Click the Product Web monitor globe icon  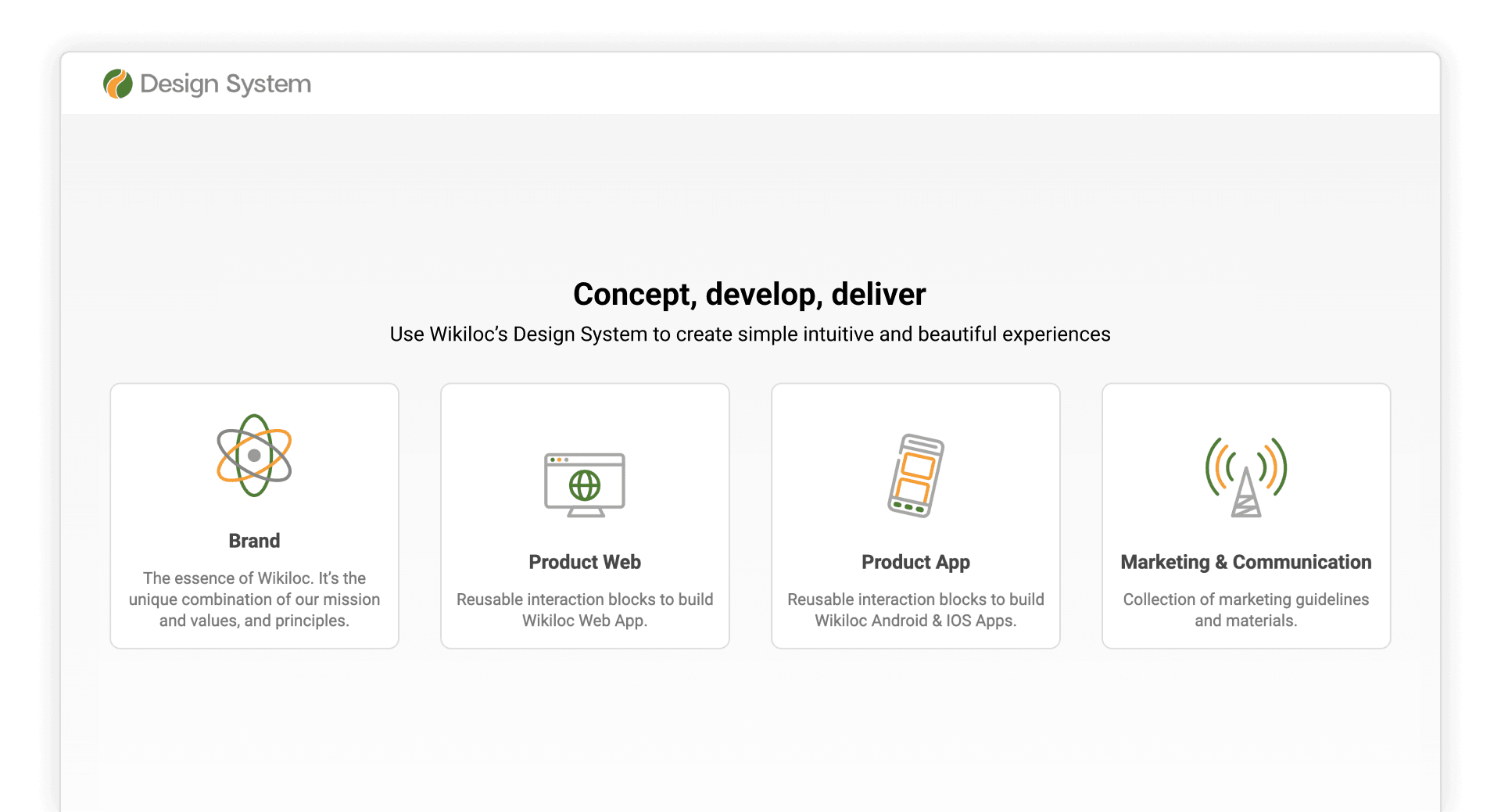[x=585, y=485]
